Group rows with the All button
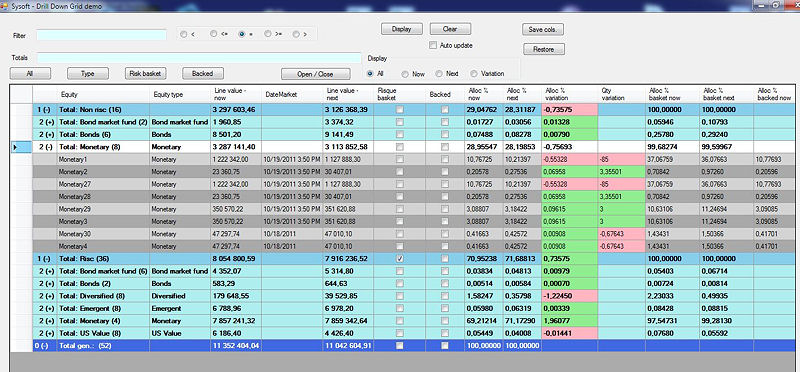Screen dimensions: 800x372 tap(30, 73)
